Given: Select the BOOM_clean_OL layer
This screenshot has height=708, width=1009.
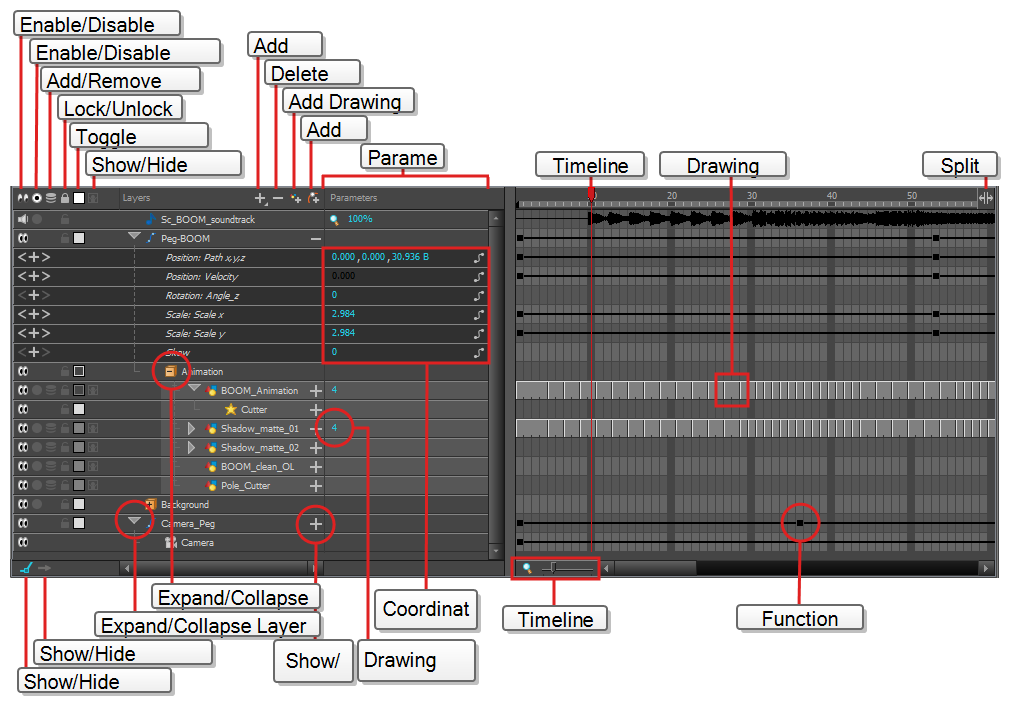Looking at the screenshot, I should tap(259, 467).
